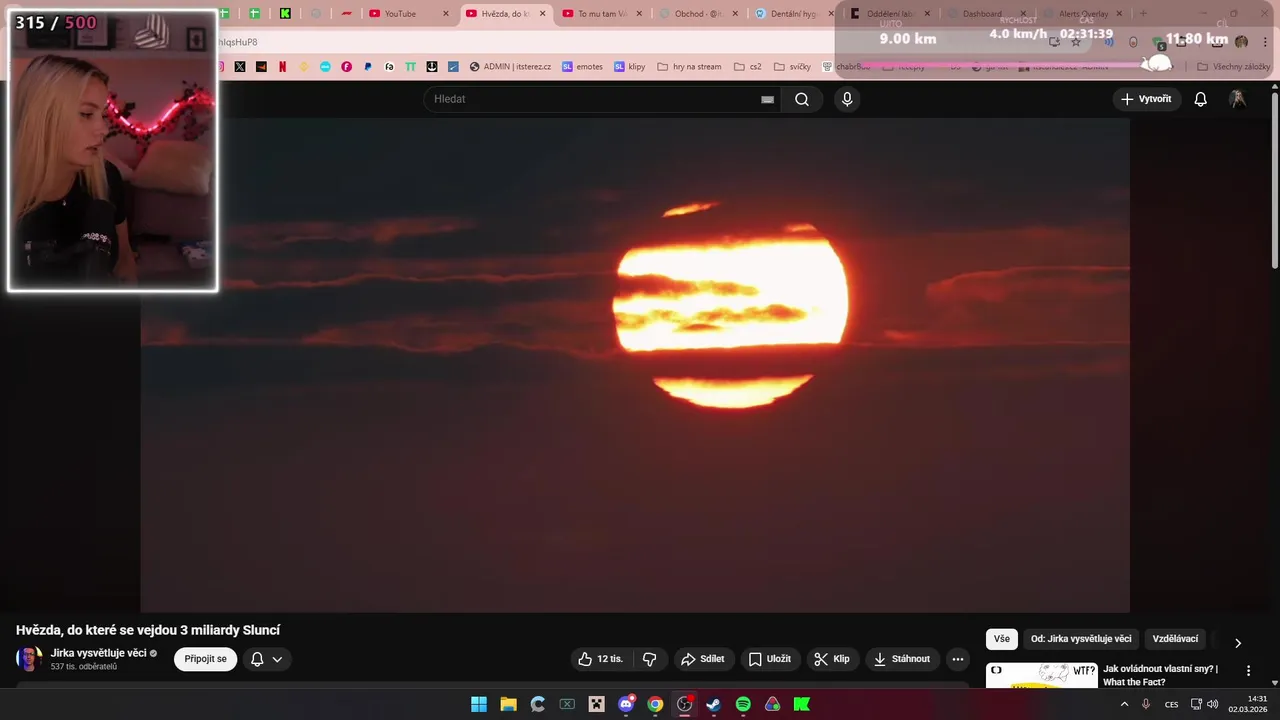Image resolution: width=1280 pixels, height=720 pixels.
Task: Open options menu for recommended video
Action: 1248,671
